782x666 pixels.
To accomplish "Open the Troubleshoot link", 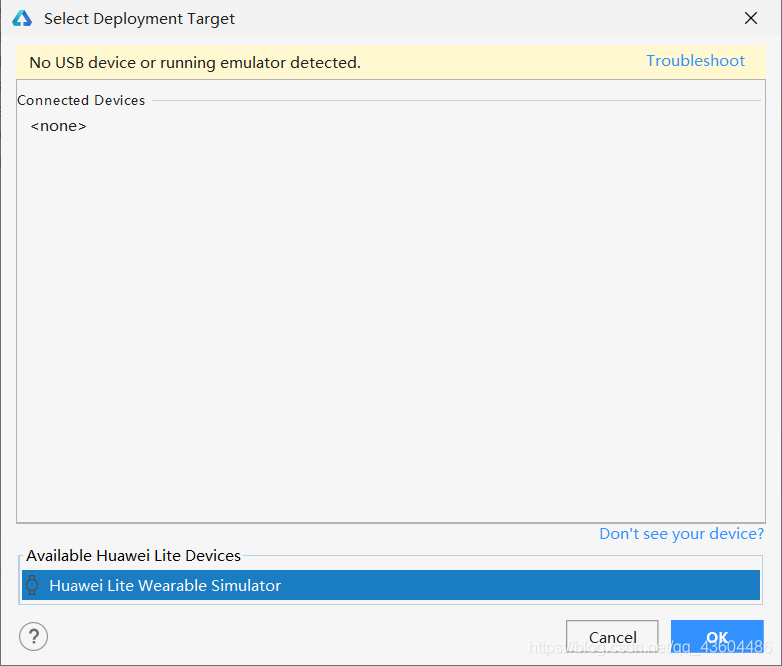I will (x=695, y=61).
